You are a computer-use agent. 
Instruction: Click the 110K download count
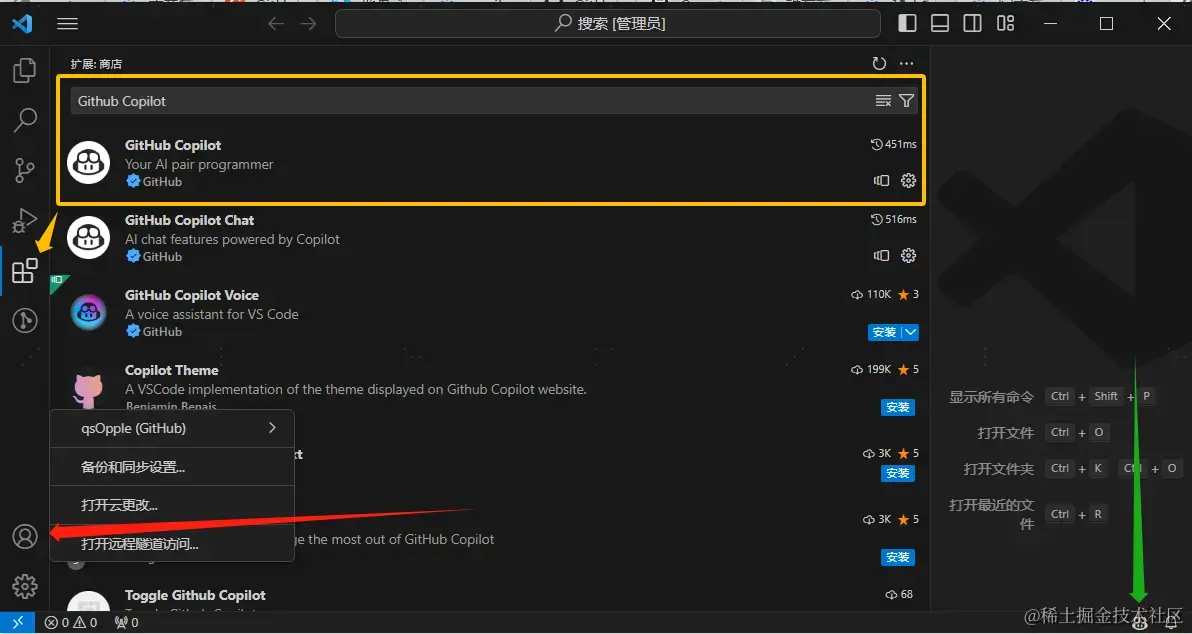pos(871,294)
